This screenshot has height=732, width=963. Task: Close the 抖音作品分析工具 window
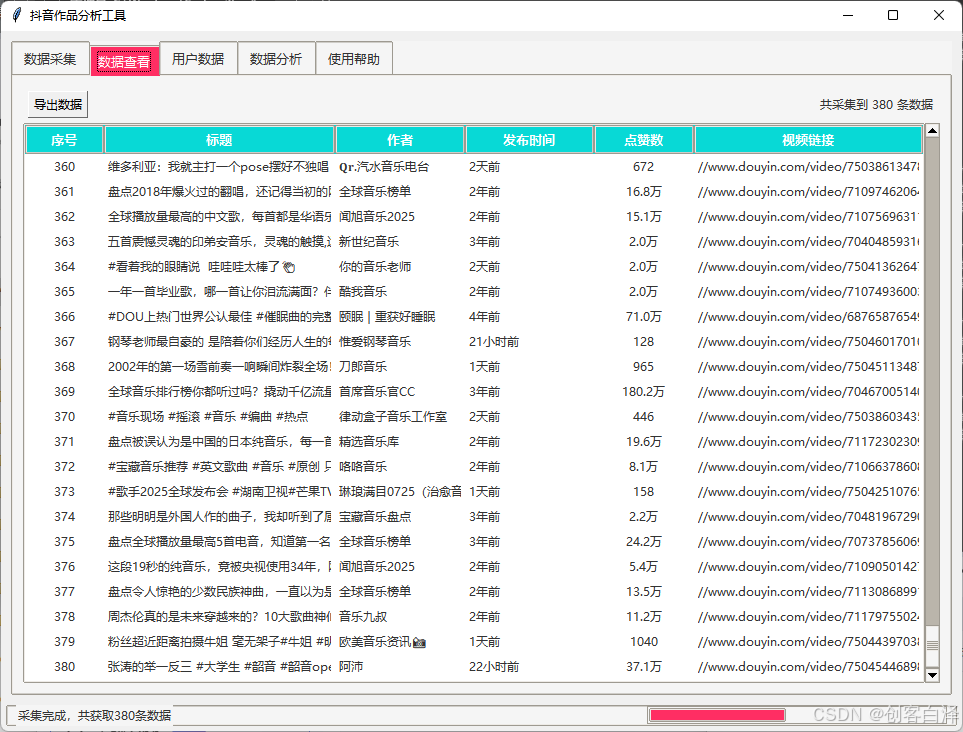tap(938, 15)
